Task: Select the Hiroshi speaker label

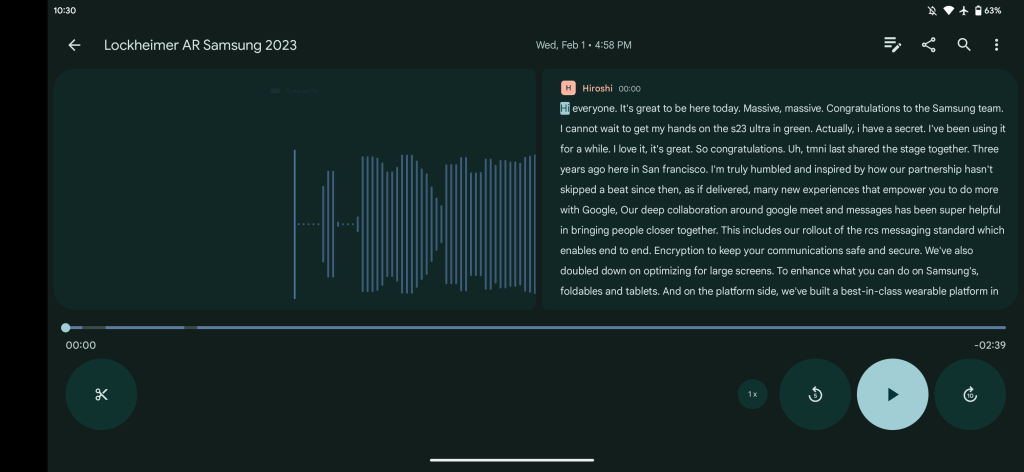Action: point(596,89)
